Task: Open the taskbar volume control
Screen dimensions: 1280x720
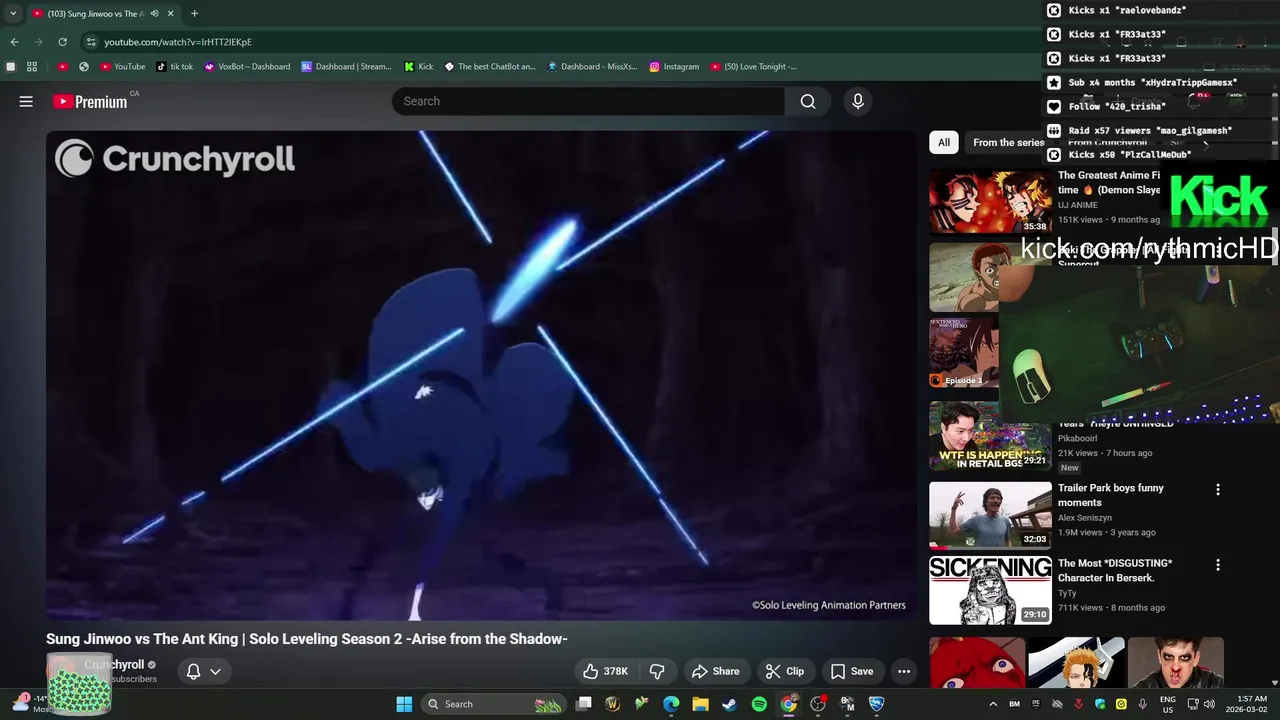Action: tap(1208, 704)
